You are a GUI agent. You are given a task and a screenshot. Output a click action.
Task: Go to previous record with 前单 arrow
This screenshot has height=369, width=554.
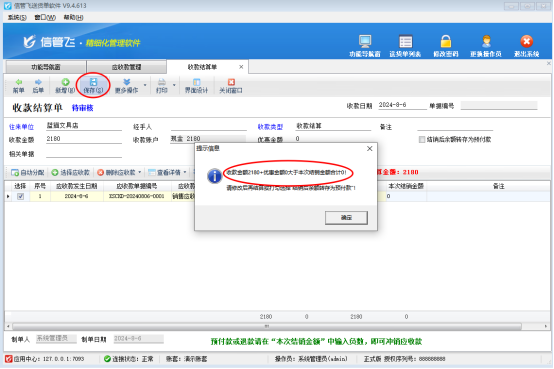click(x=19, y=82)
